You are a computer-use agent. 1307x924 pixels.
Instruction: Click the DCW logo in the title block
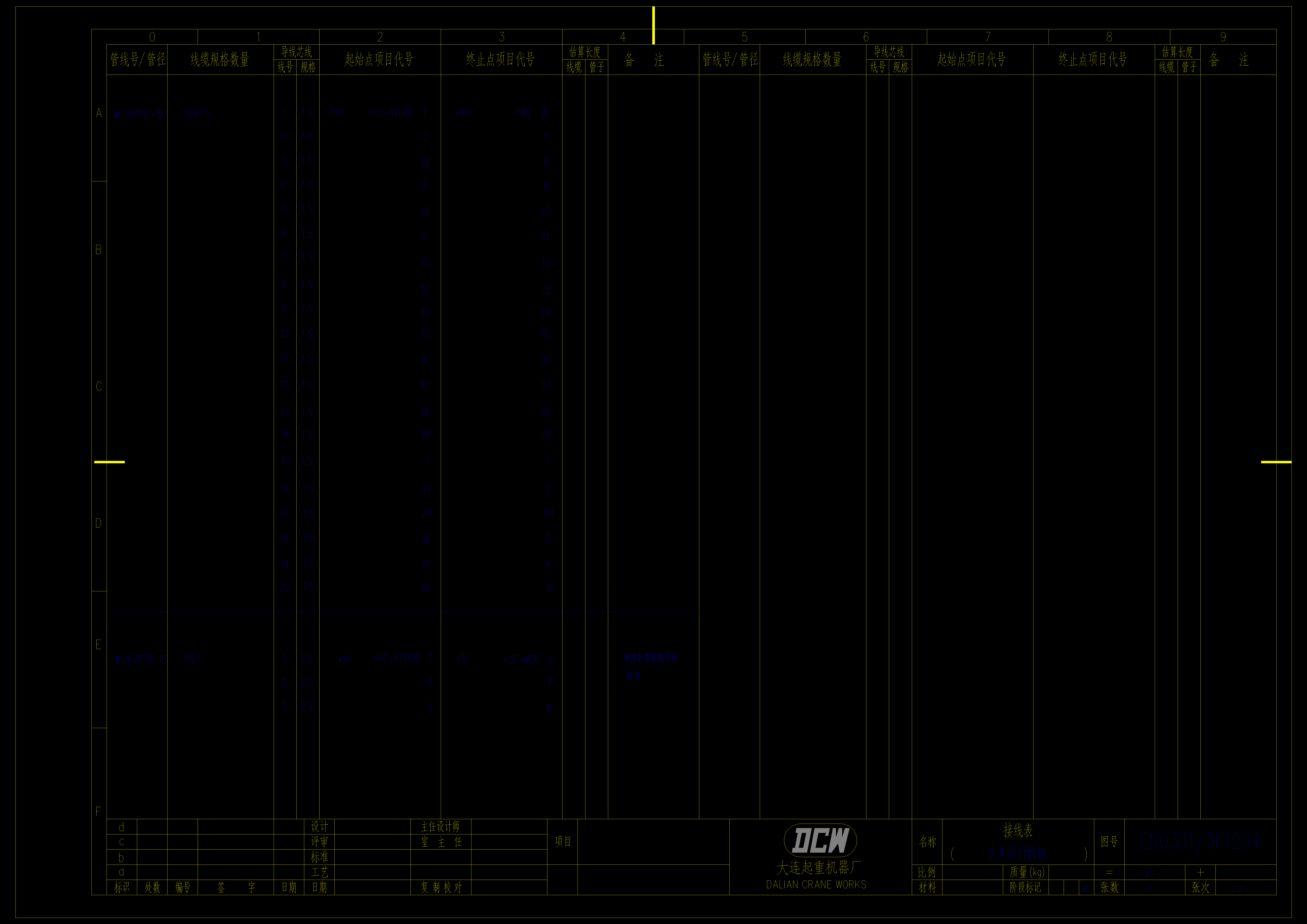click(x=820, y=840)
